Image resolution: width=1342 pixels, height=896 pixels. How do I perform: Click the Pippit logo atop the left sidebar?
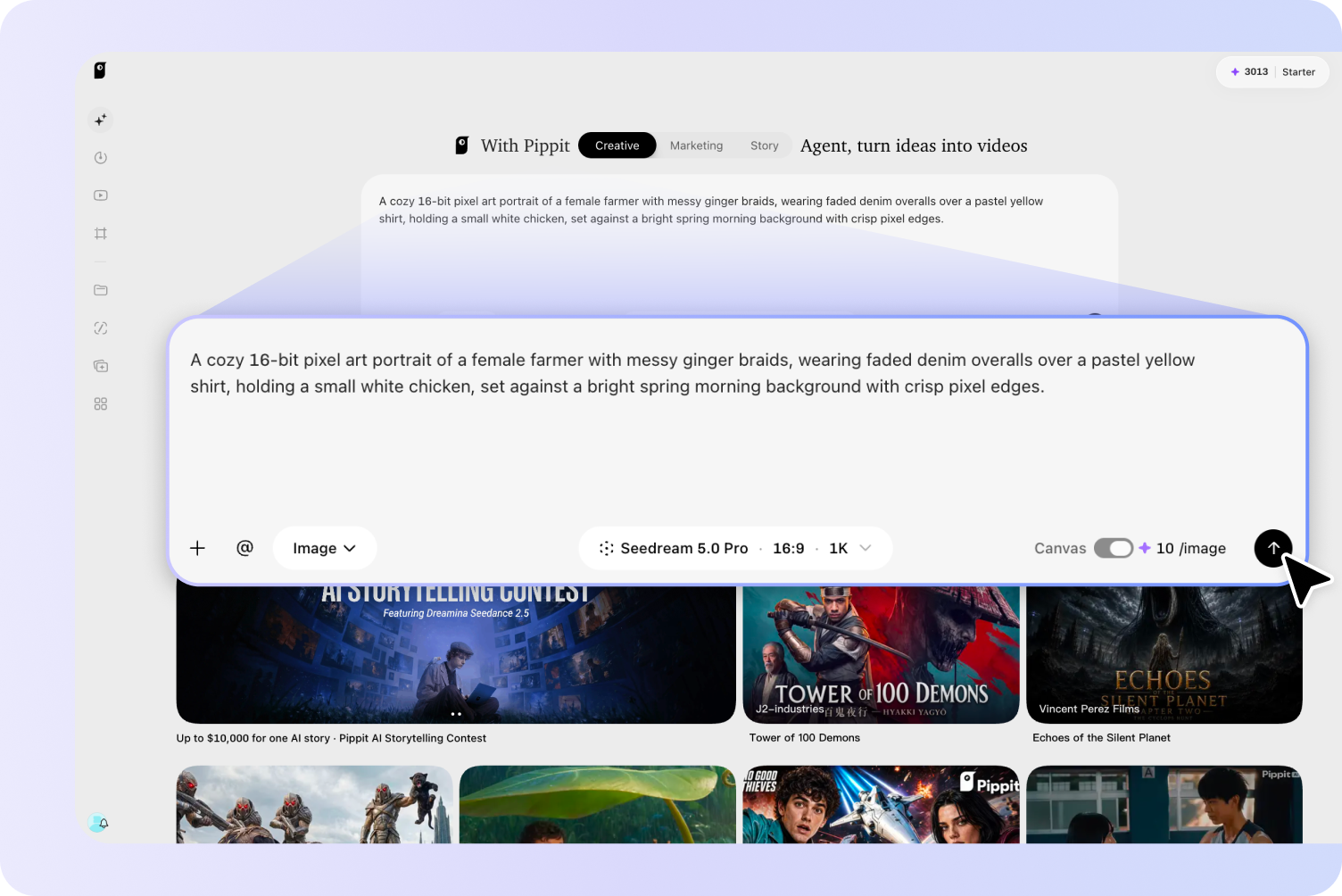pos(100,71)
